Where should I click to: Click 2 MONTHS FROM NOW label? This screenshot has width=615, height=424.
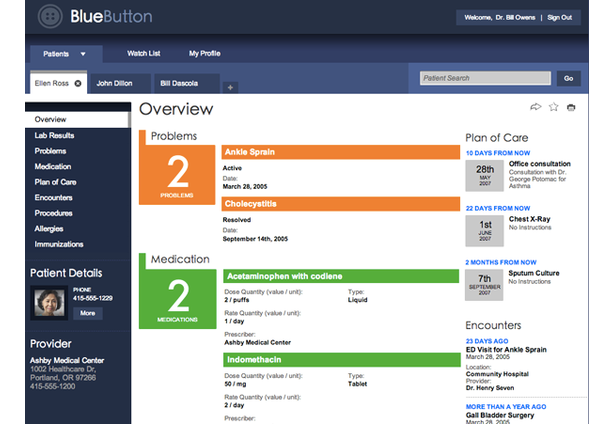click(x=501, y=262)
